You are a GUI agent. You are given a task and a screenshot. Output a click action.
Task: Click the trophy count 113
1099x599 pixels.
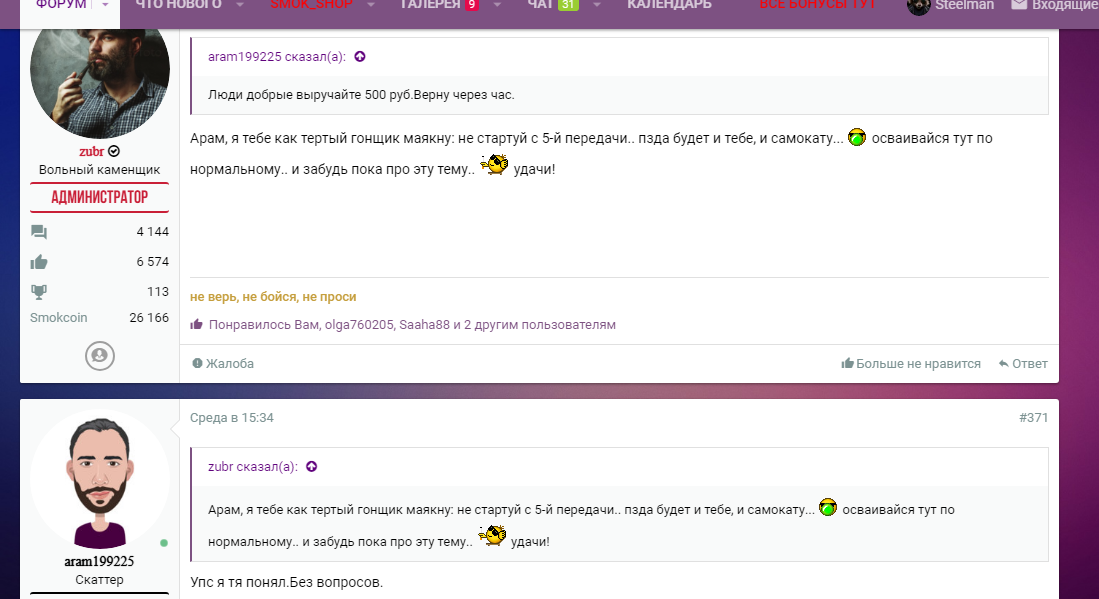[158, 291]
